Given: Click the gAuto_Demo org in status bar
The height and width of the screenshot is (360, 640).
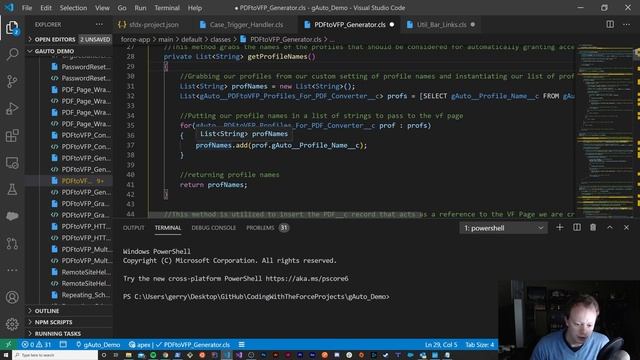Looking at the screenshot, I should (x=98, y=344).
